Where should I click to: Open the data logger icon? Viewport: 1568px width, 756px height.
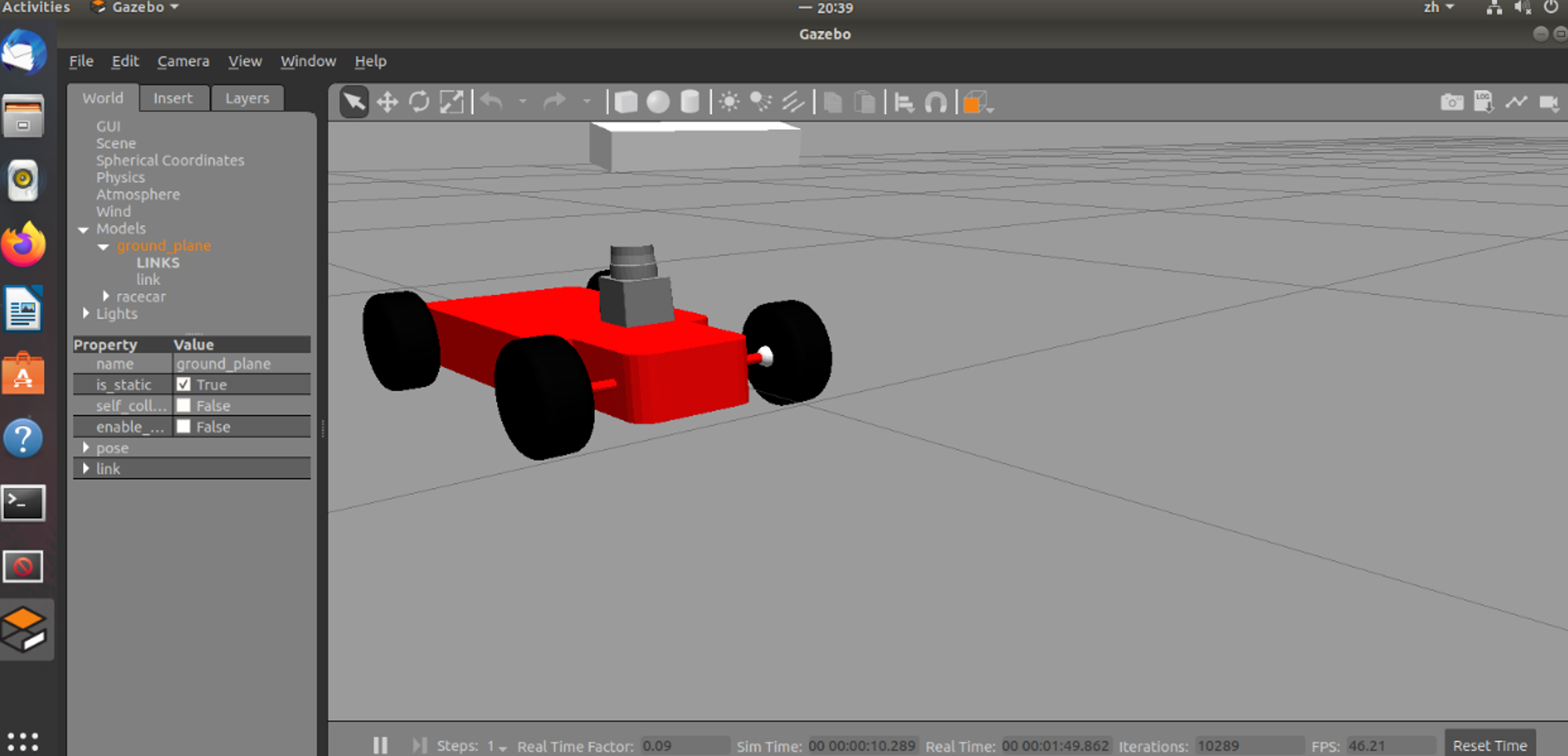(x=1484, y=102)
